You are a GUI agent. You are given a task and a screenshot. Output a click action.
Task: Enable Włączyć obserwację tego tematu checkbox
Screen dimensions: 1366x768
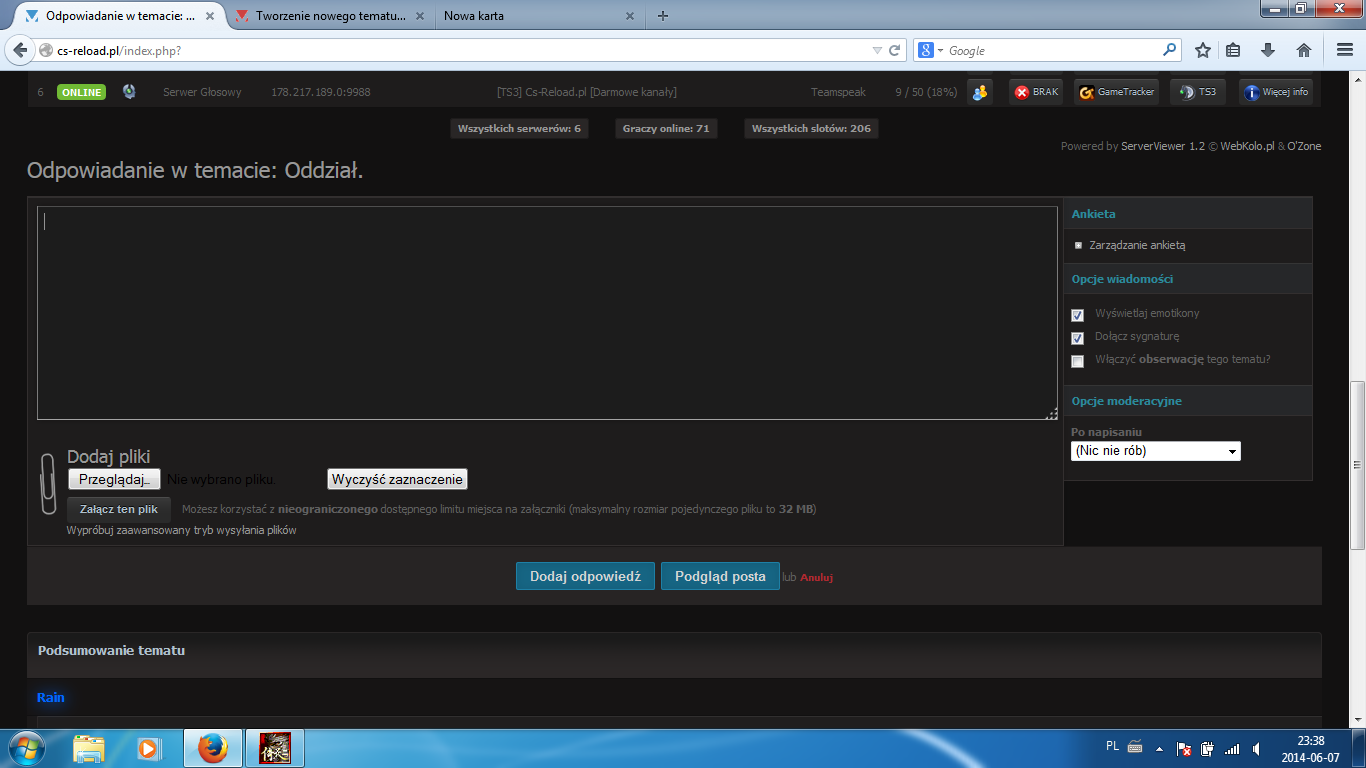click(1077, 361)
